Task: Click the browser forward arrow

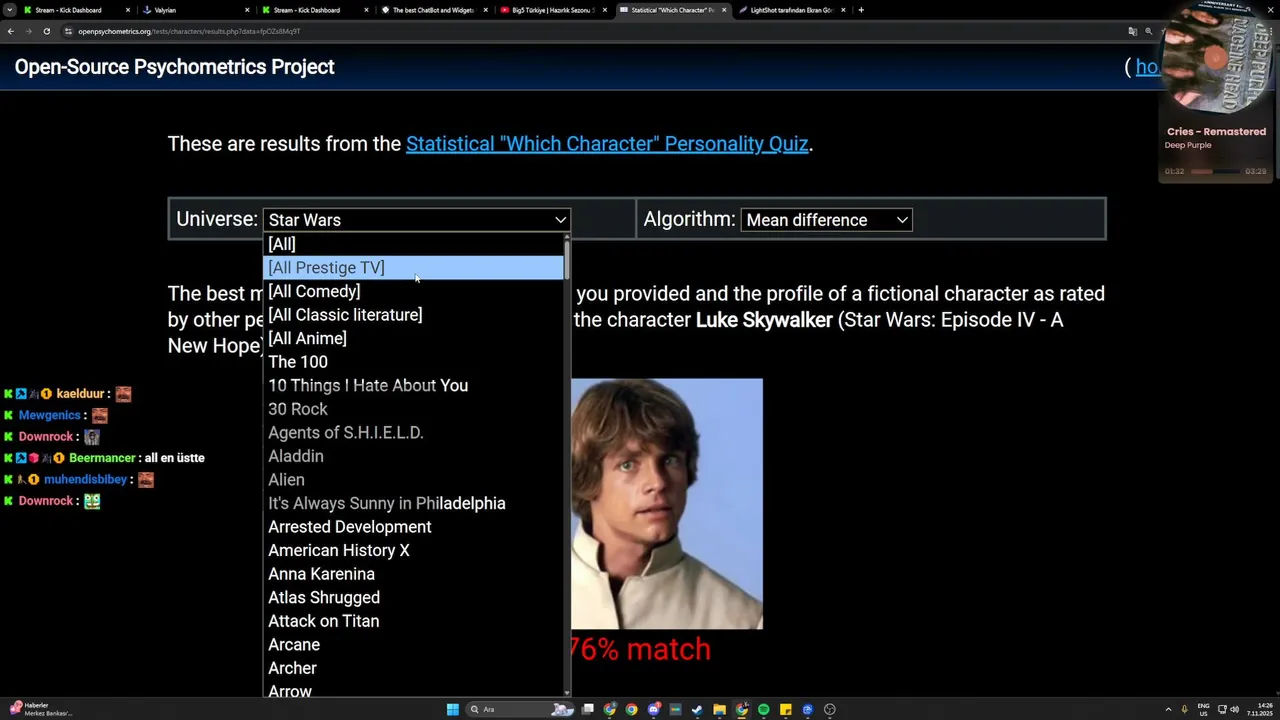Action: point(29,31)
